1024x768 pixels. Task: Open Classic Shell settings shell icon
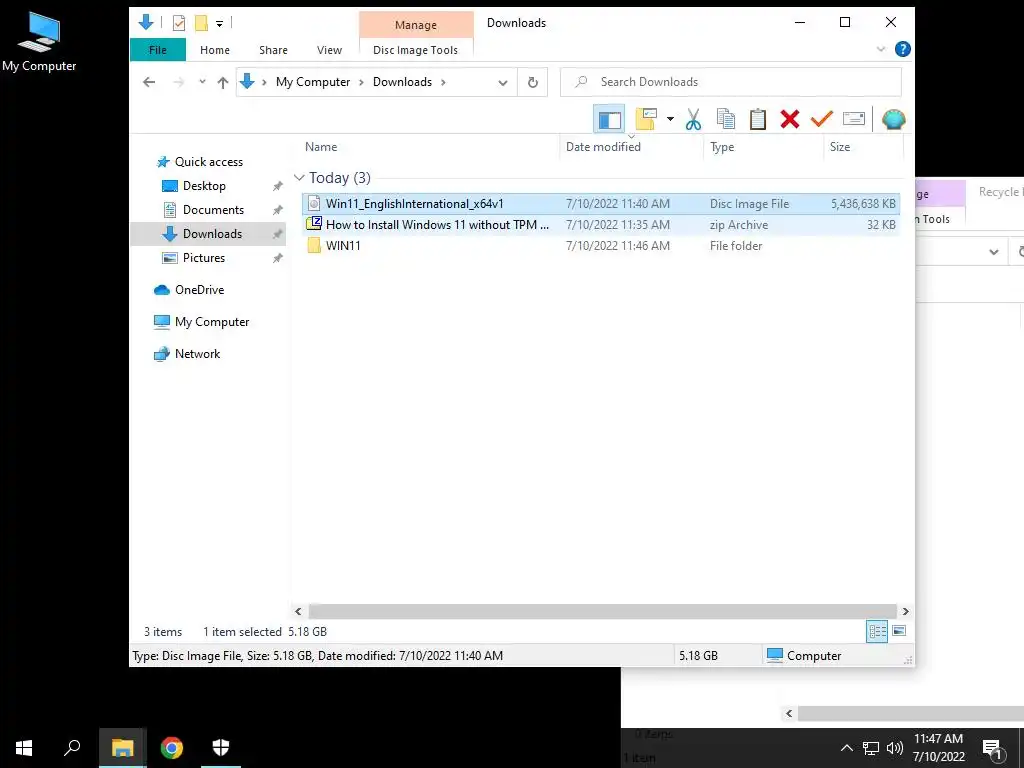893,120
